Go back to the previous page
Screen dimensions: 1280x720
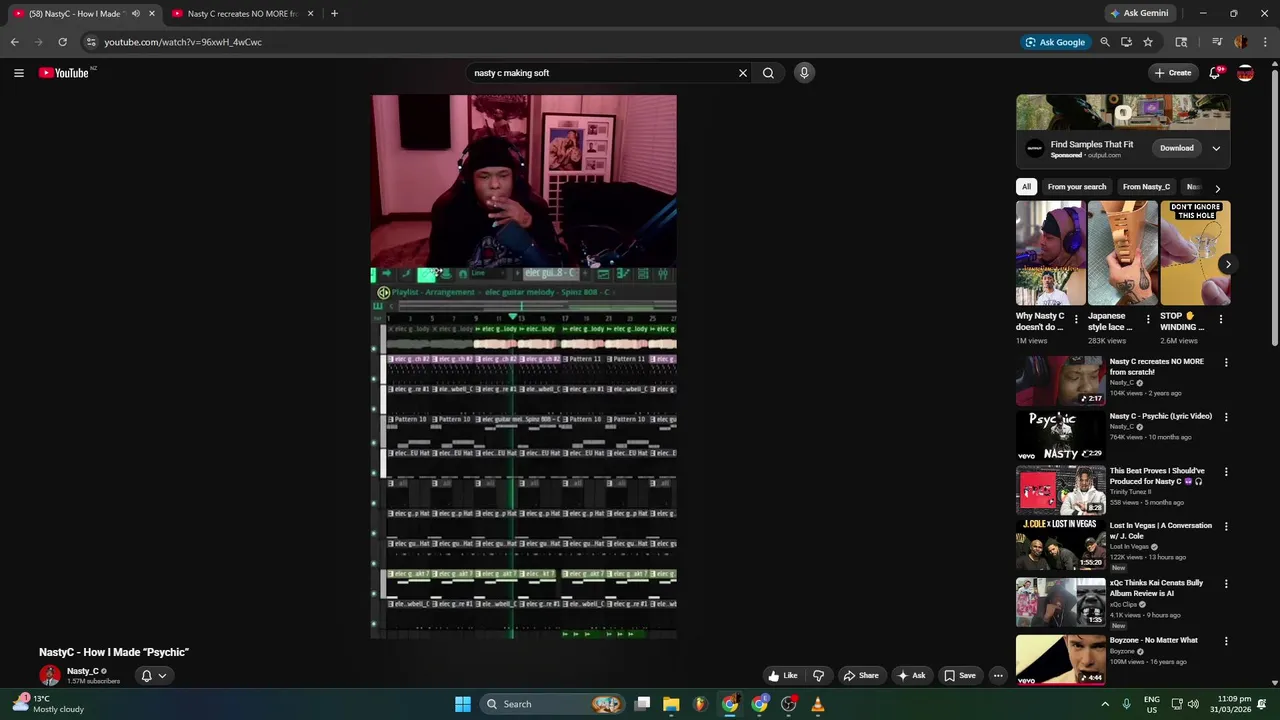(x=14, y=42)
